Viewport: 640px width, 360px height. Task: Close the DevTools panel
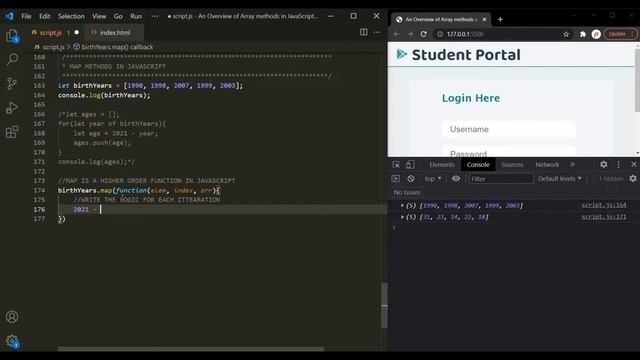(633, 164)
